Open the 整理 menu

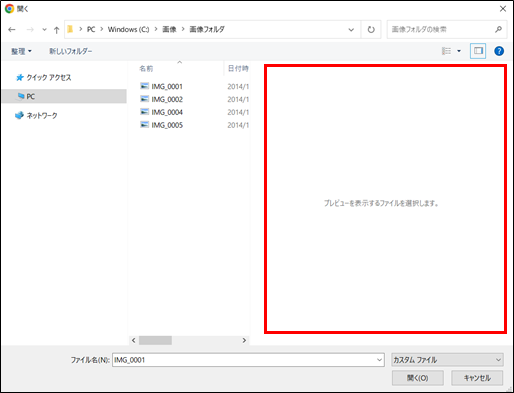click(22, 51)
